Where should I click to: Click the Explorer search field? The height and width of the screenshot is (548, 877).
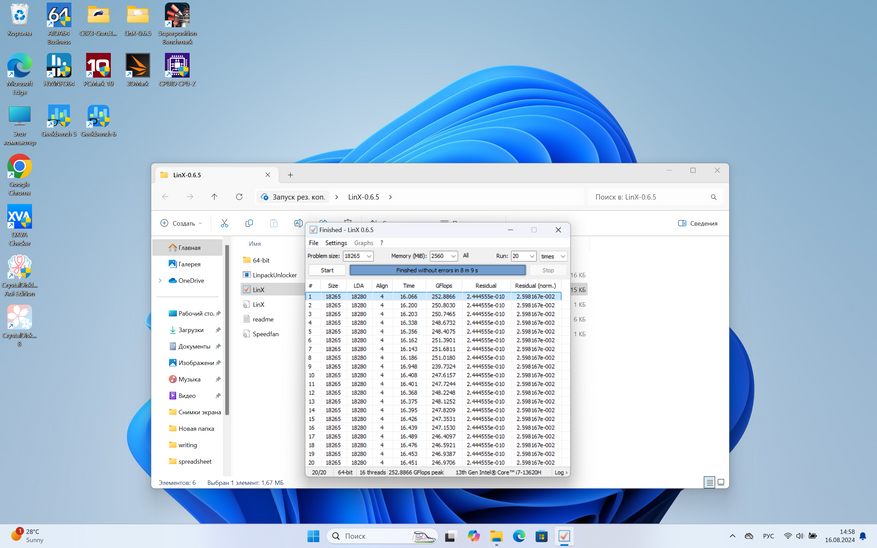[x=650, y=197]
